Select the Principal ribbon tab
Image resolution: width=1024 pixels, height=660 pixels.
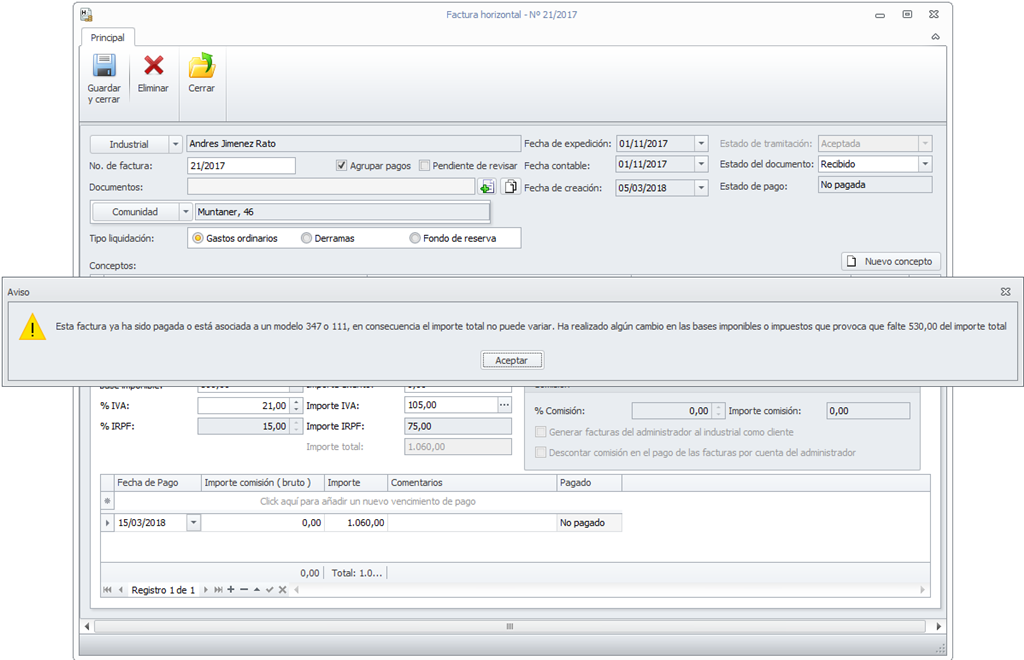tap(107, 38)
